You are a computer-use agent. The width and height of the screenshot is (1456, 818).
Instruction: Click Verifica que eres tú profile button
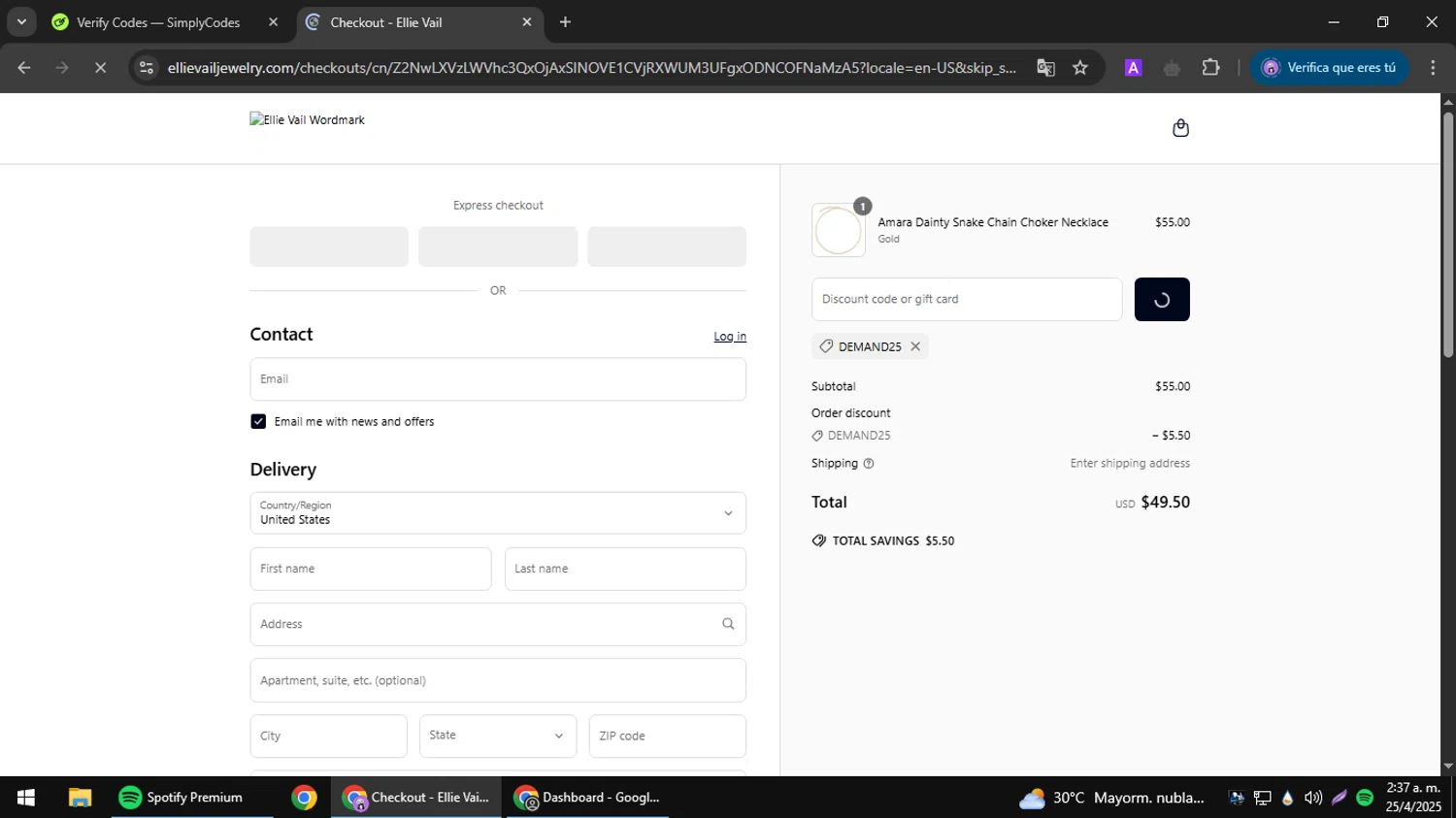click(1329, 68)
